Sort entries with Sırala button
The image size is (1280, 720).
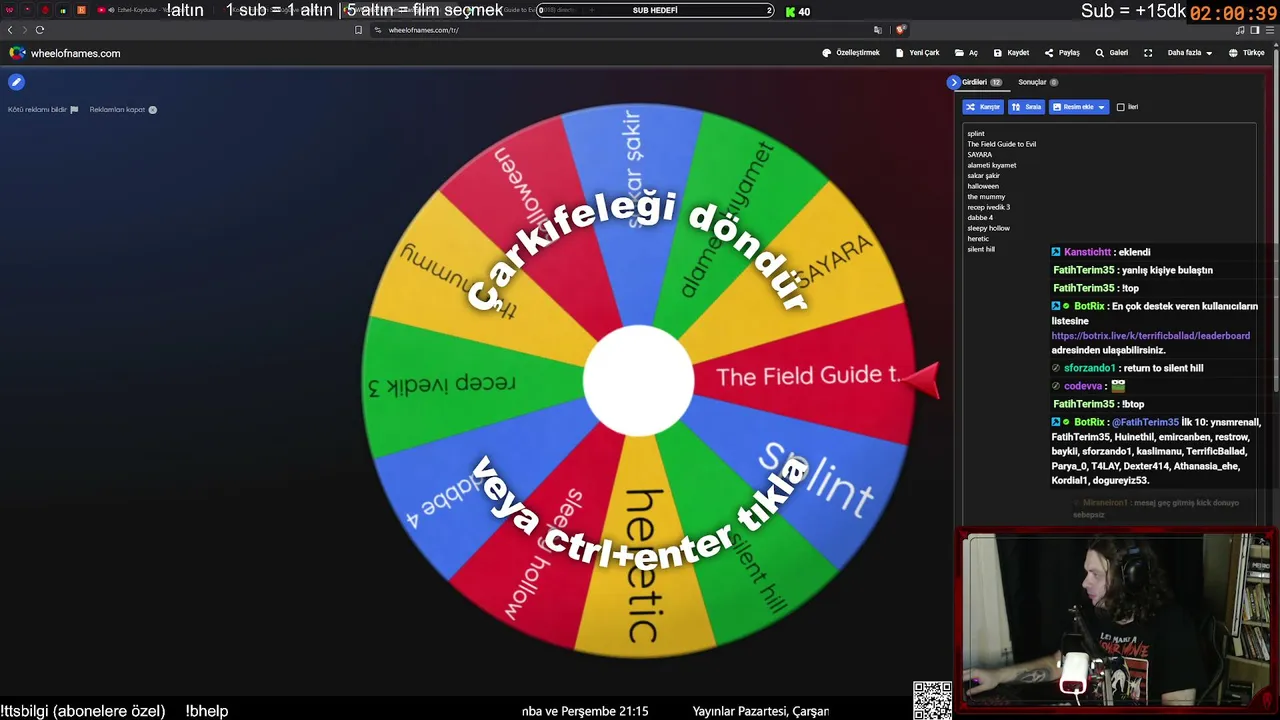tap(1027, 107)
